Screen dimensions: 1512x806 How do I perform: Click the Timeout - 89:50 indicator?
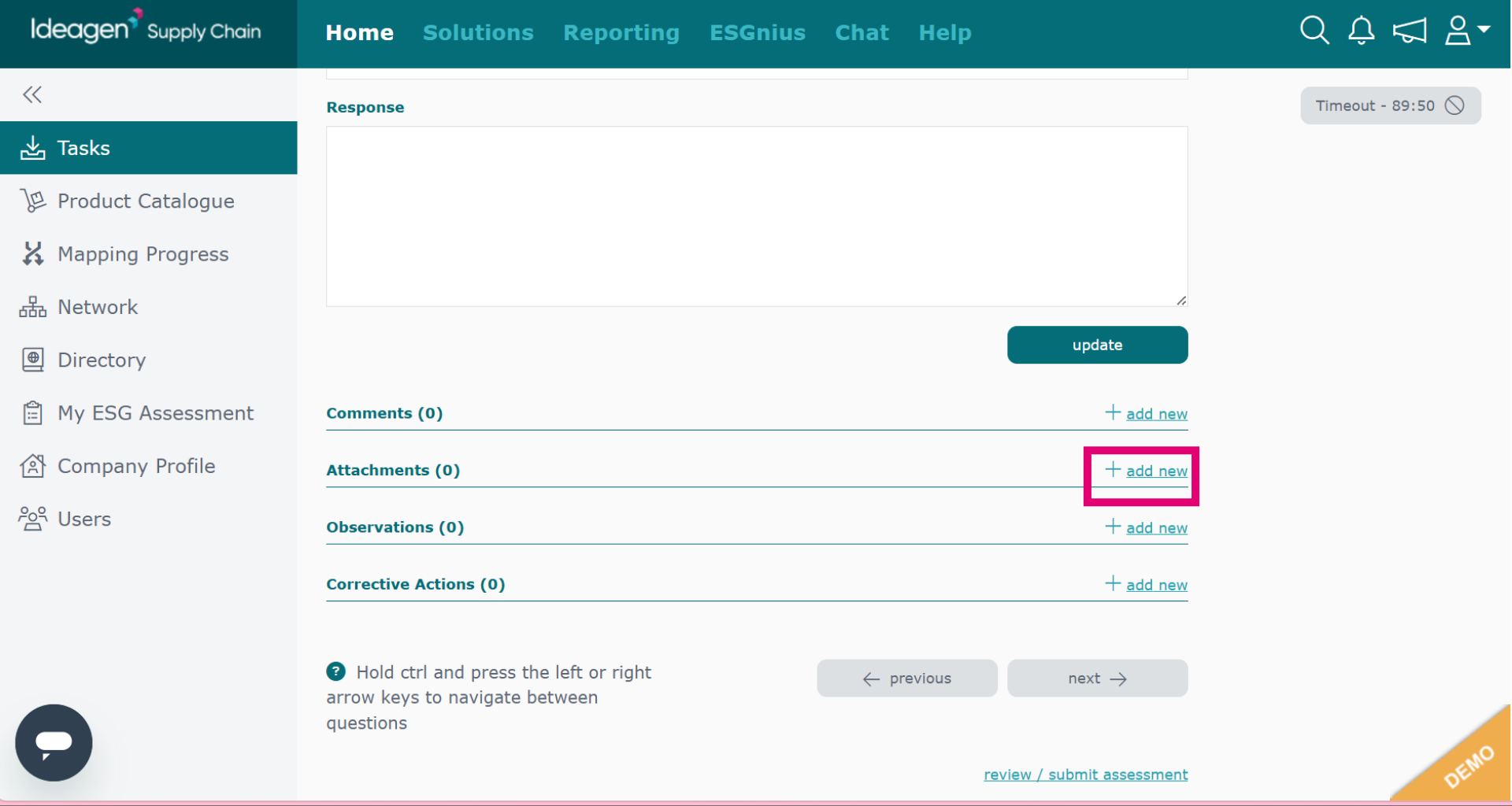point(1391,105)
